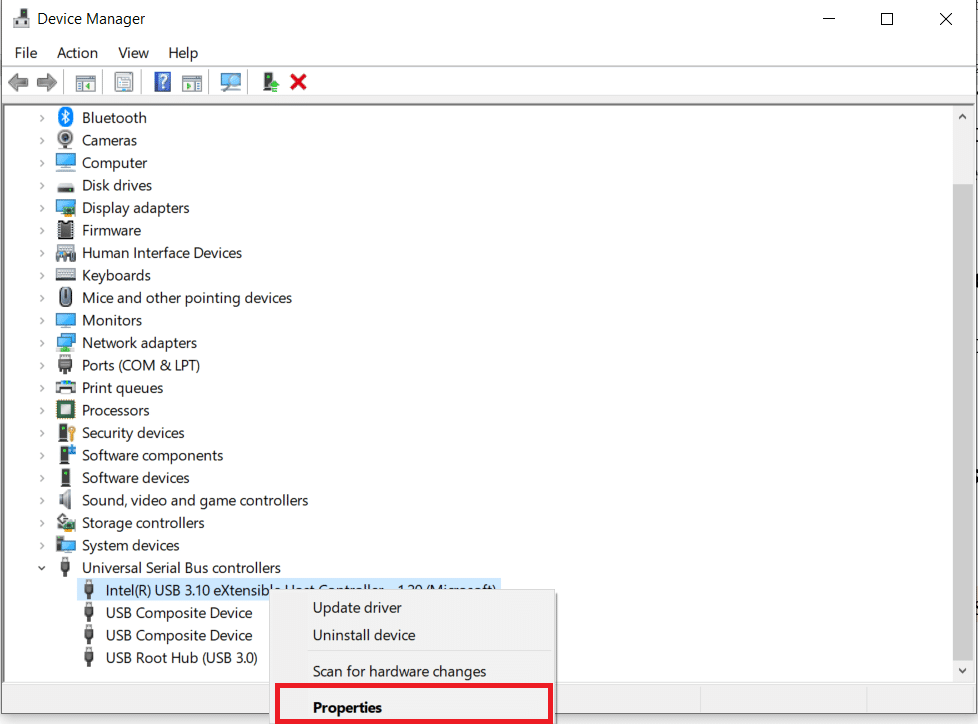Click the Human Interface Devices icon
The width and height of the screenshot is (978, 724).
65,253
